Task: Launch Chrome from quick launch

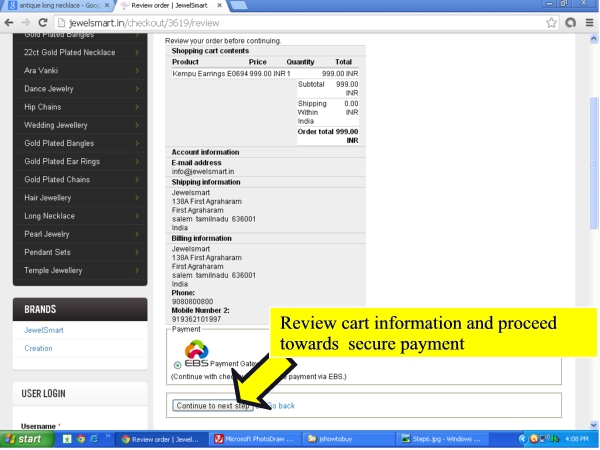Action: tap(80, 439)
